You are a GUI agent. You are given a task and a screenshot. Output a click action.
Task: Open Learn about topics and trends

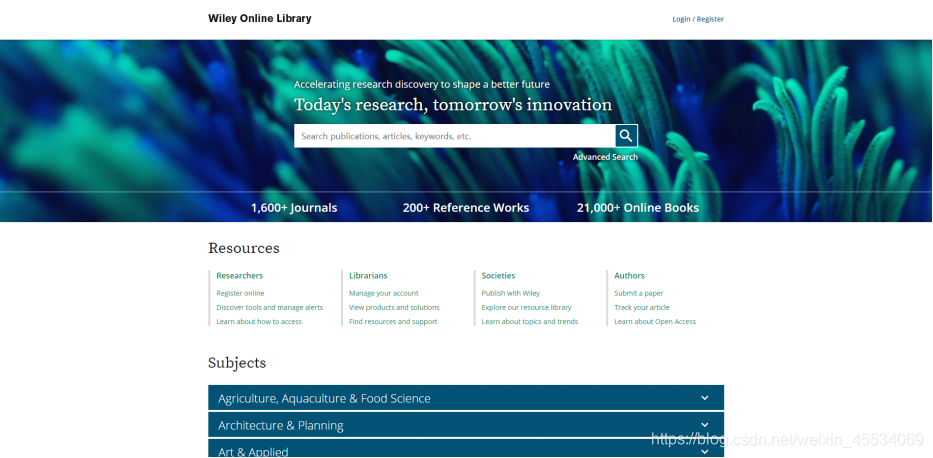pos(530,322)
